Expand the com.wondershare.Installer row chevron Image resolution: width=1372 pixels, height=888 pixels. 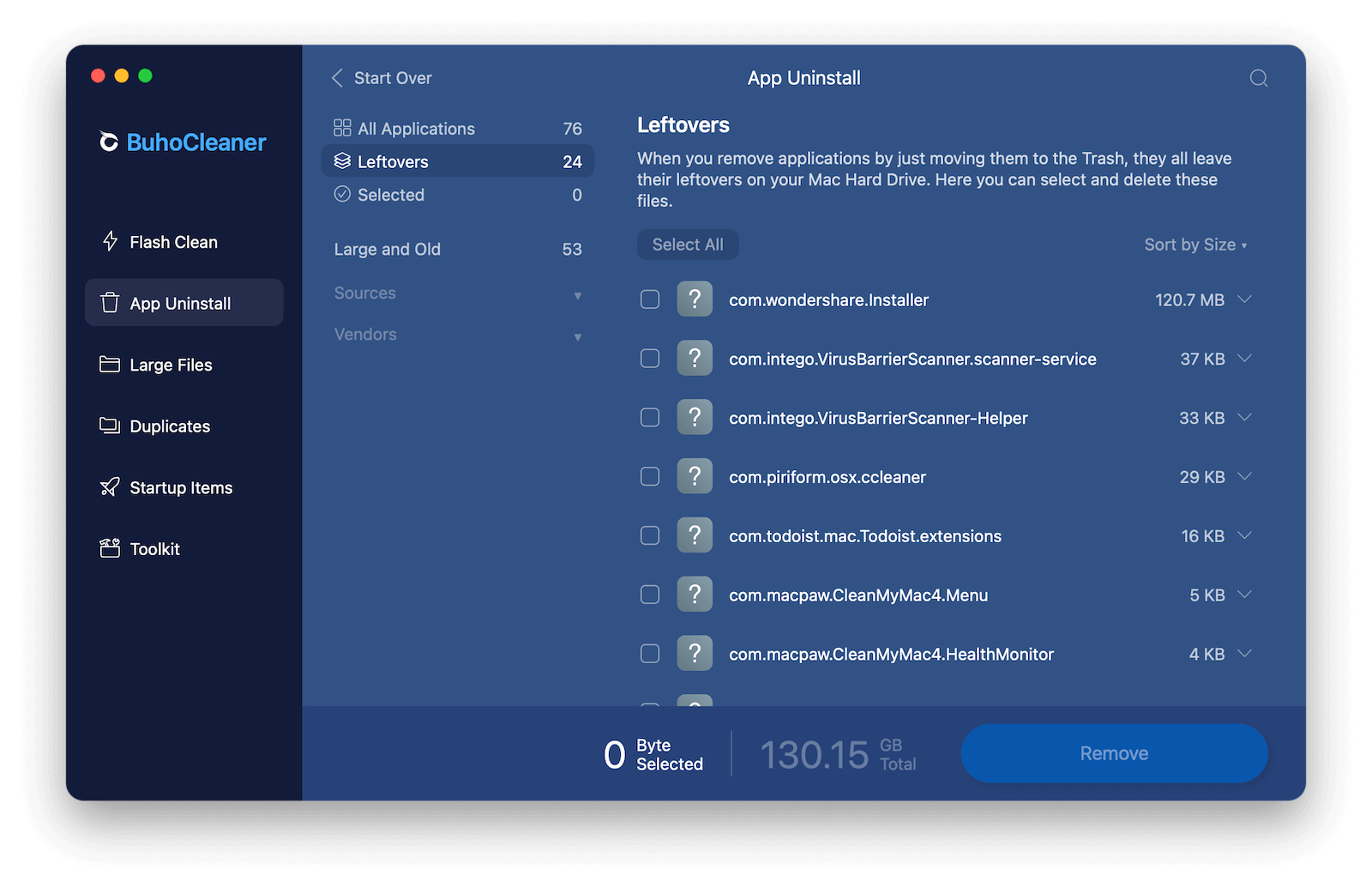1245,299
